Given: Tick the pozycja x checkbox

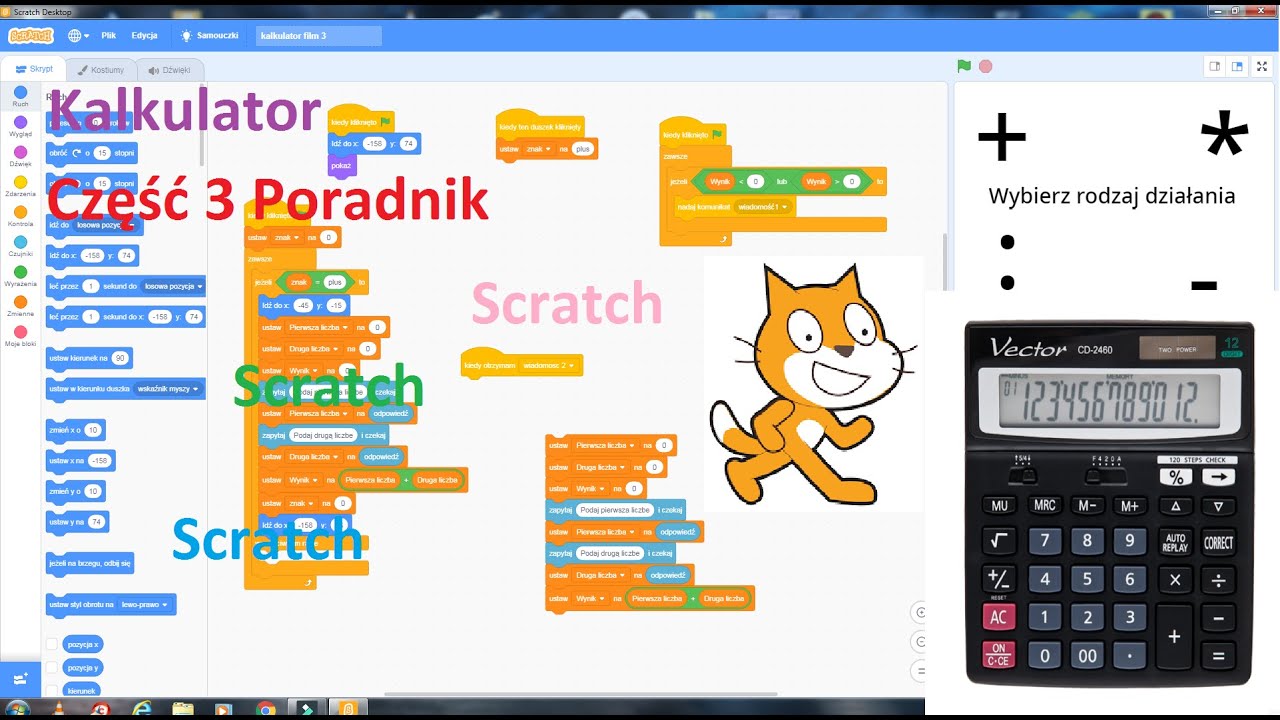Looking at the screenshot, I should tap(52, 644).
